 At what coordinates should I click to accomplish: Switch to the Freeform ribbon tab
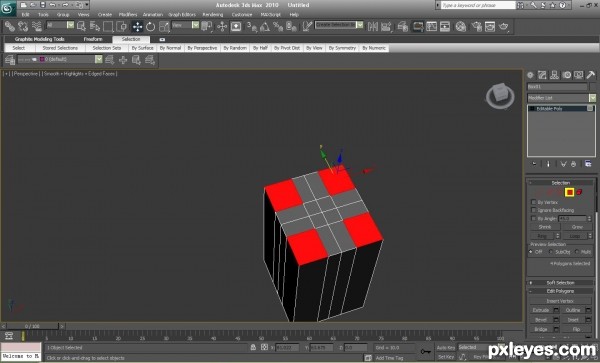click(93, 39)
